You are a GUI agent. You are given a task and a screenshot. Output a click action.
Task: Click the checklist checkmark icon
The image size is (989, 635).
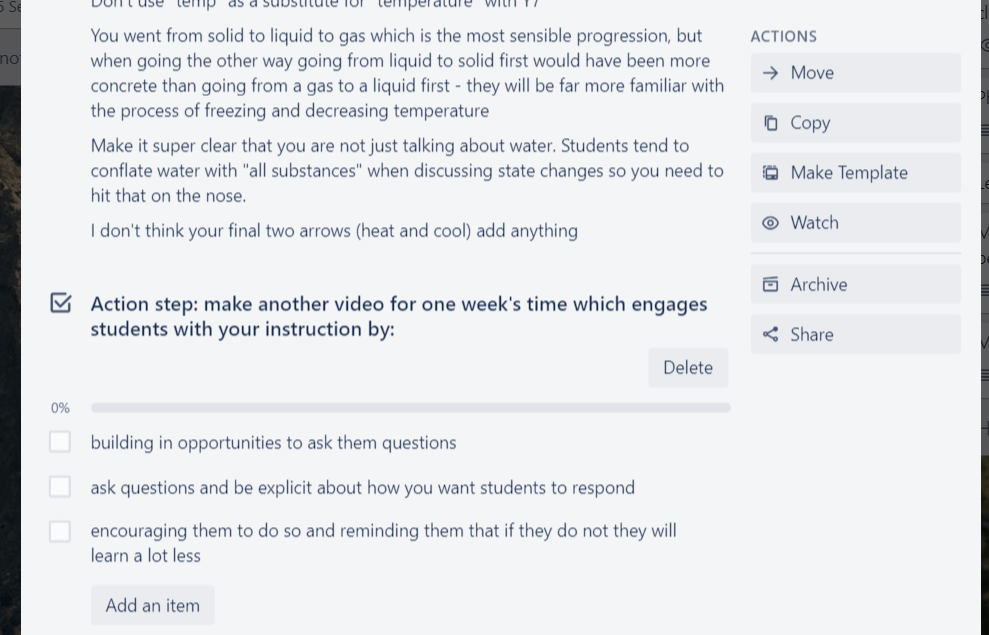tap(60, 303)
